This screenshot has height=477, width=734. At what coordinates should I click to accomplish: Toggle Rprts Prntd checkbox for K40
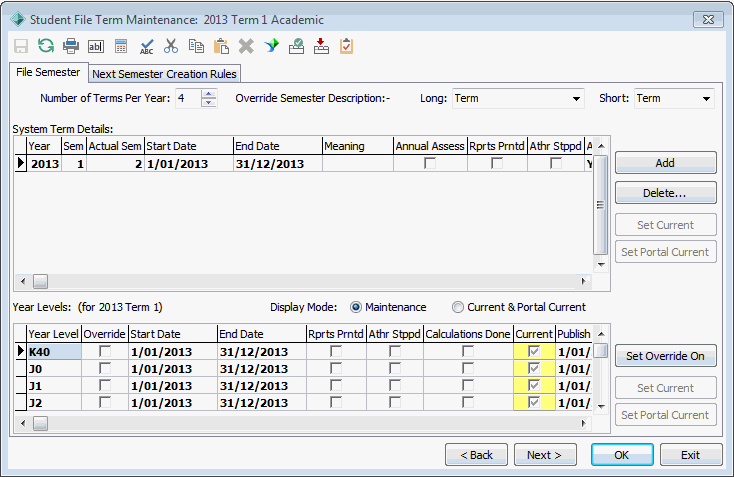pos(336,351)
